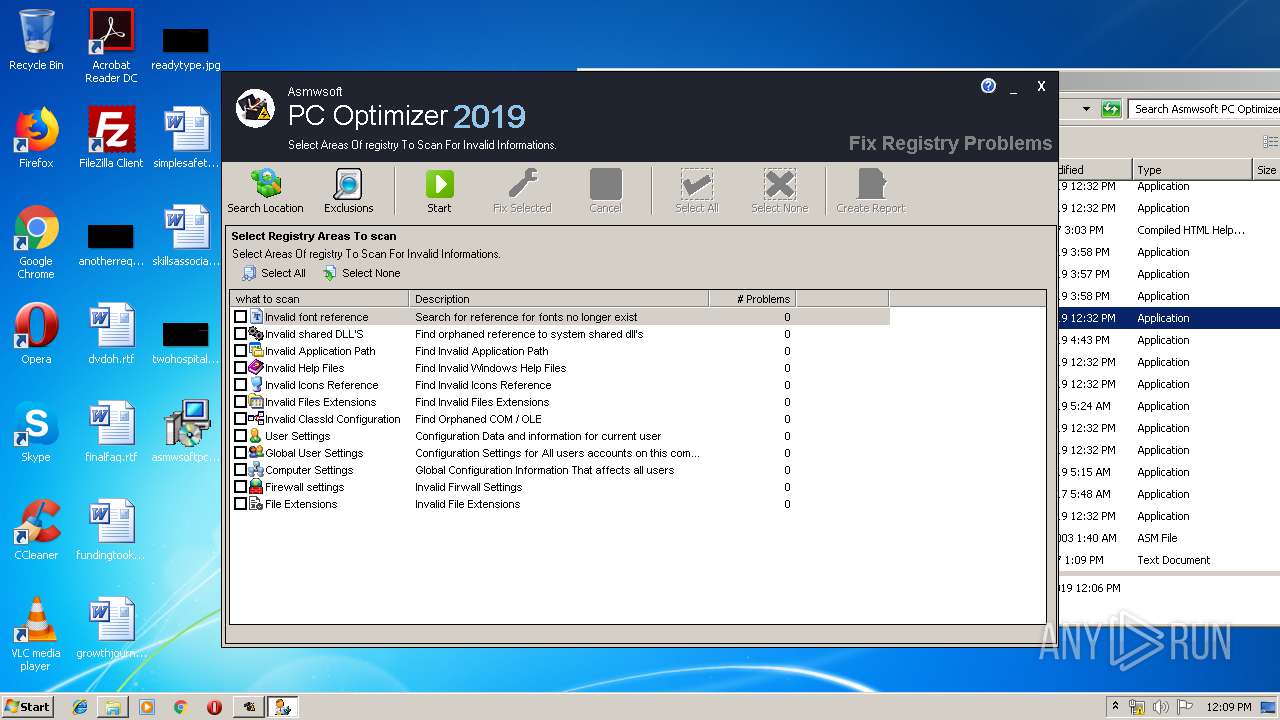Open Google Chrome desktop shortcut

pos(36,242)
